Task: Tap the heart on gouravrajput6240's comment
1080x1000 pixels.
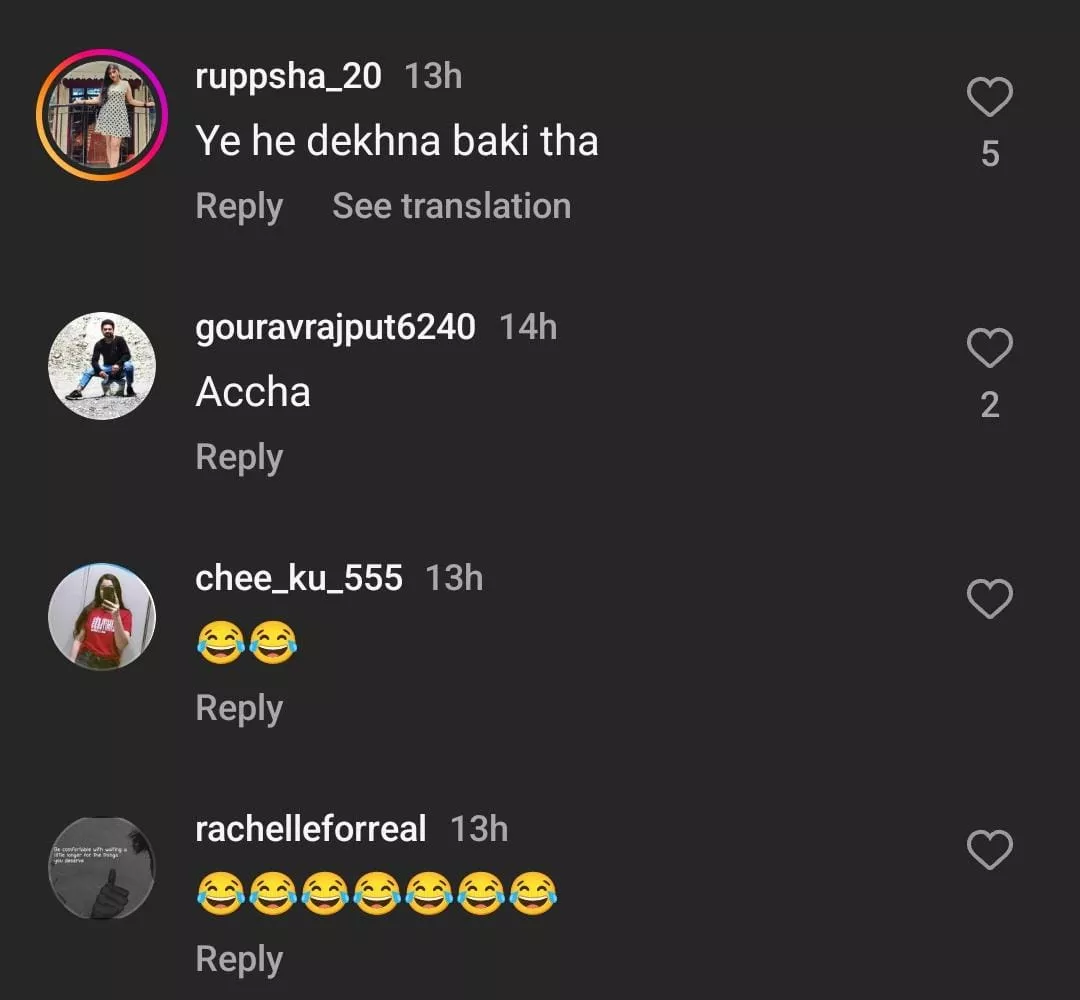Action: pyautogui.click(x=990, y=348)
